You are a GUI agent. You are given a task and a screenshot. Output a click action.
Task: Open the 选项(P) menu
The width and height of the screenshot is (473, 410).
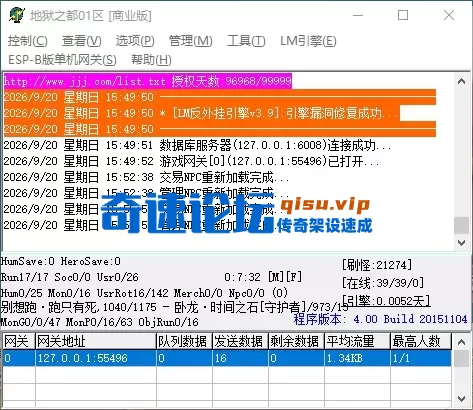pos(135,41)
